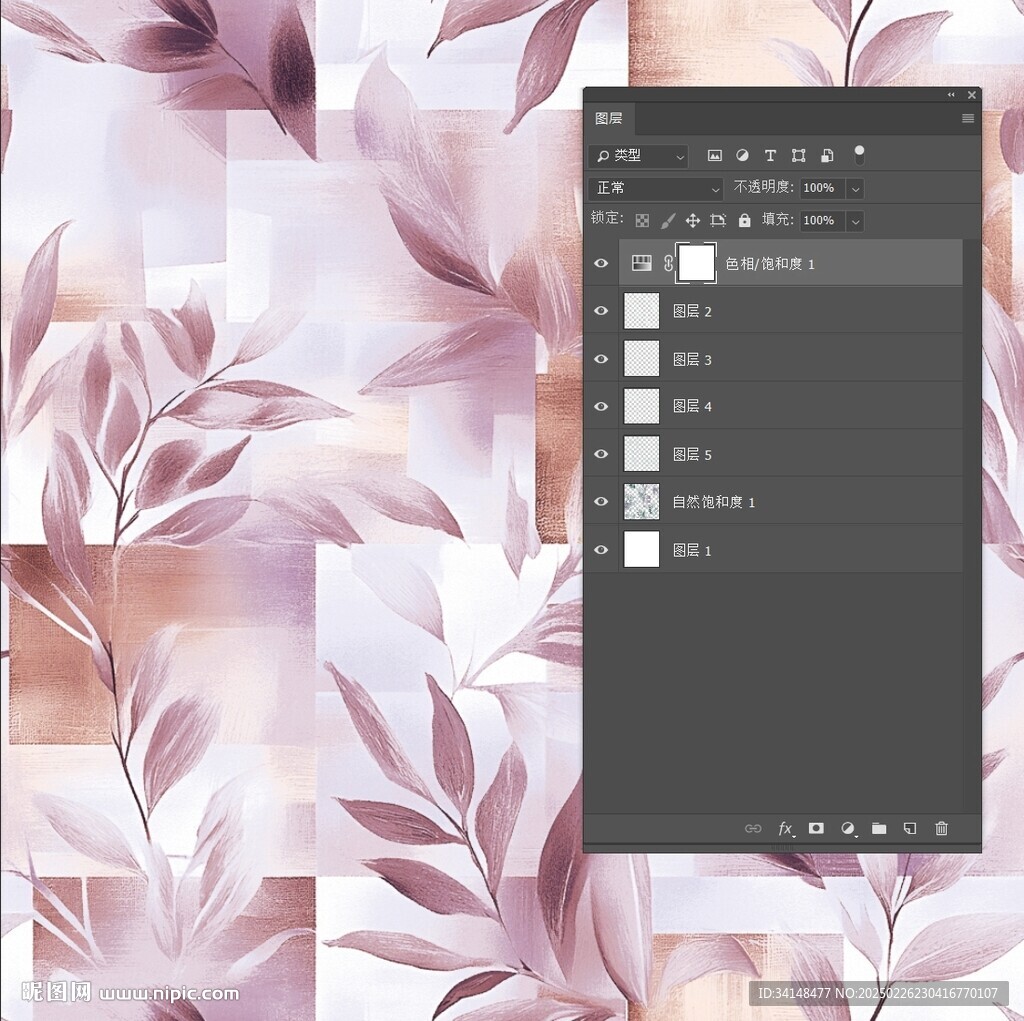The image size is (1024, 1021).
Task: Click Hue/Saturation adjustment icon on 色相/饱和度 1
Action: (x=642, y=263)
